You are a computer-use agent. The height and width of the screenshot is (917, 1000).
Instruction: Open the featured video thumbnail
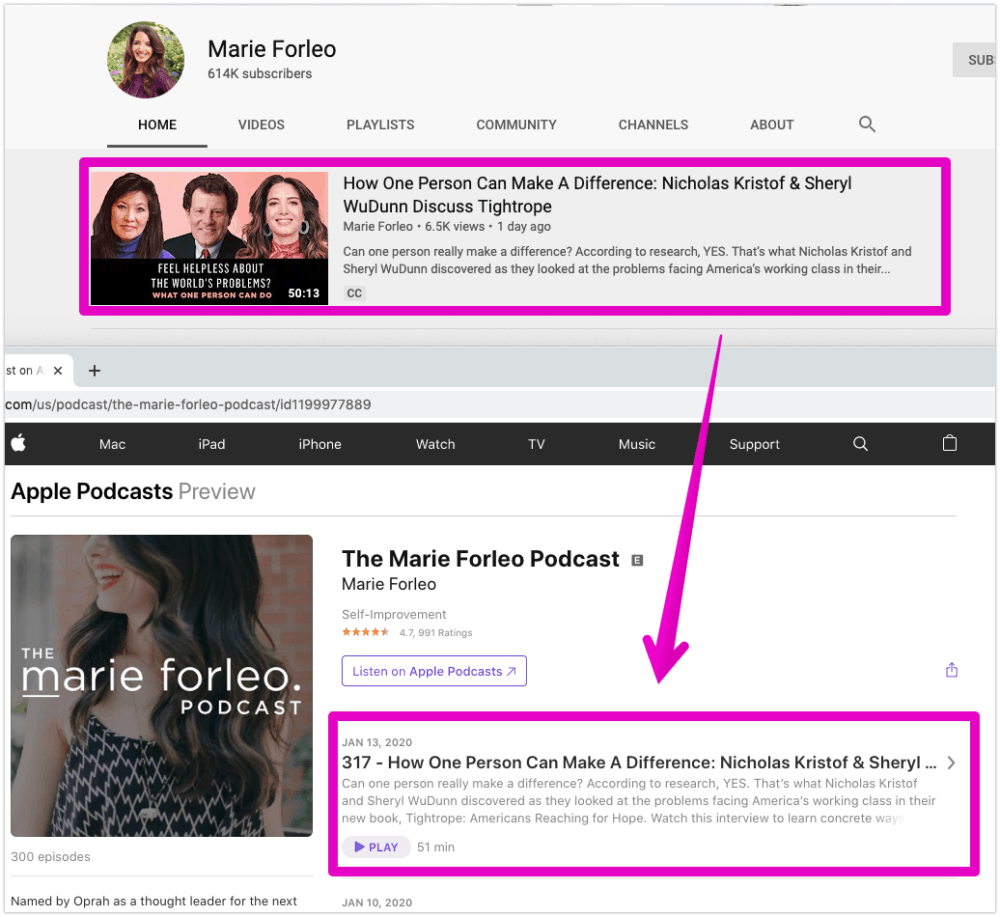(209, 238)
